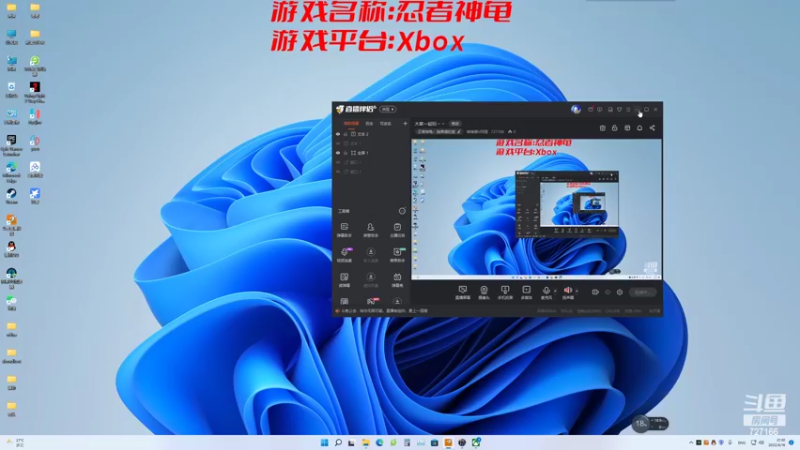This screenshot has width=800, height=450.
Task: Share the stream with the share icon
Action: pyautogui.click(x=652, y=128)
